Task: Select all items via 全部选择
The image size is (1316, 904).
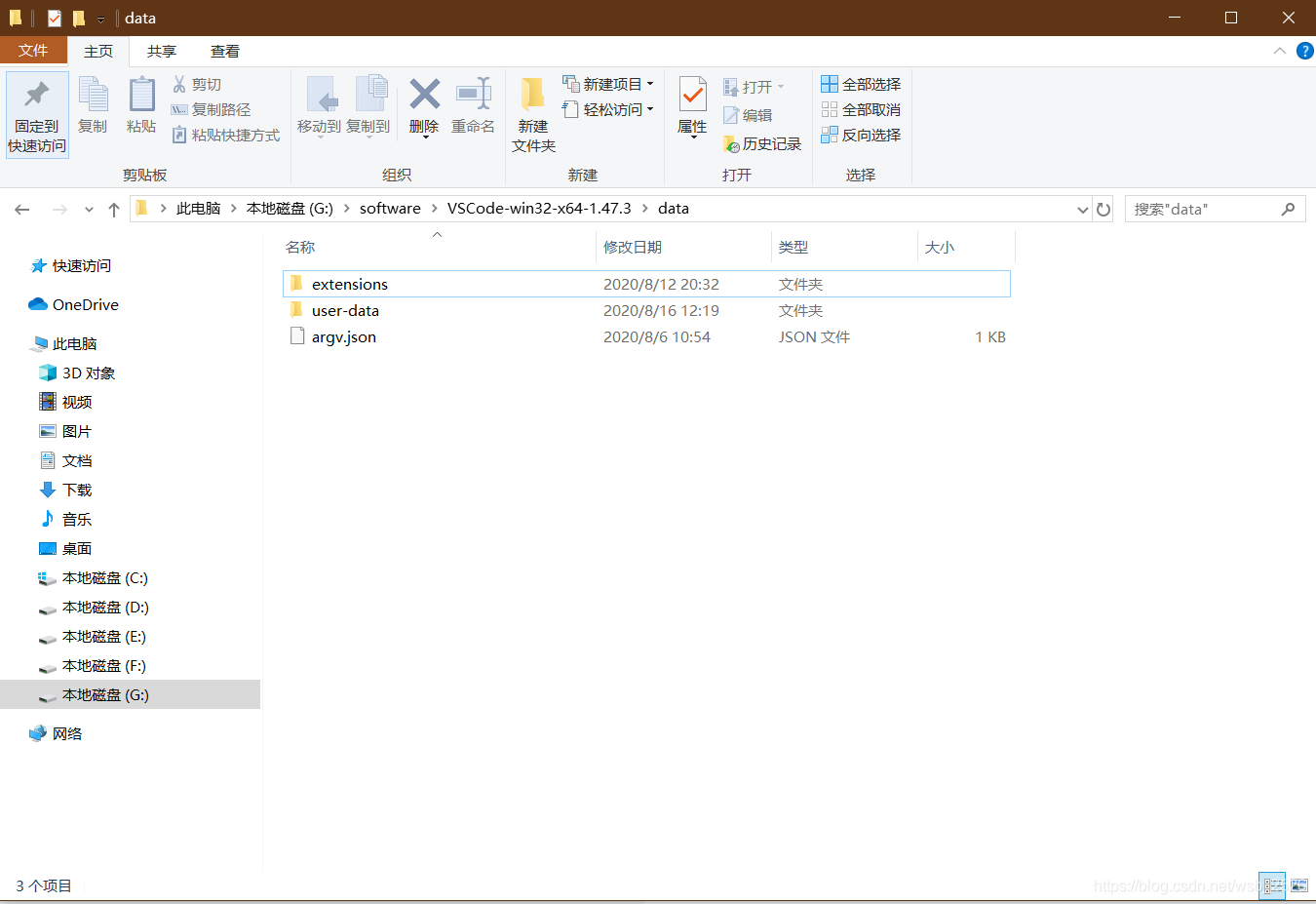Action: (860, 84)
